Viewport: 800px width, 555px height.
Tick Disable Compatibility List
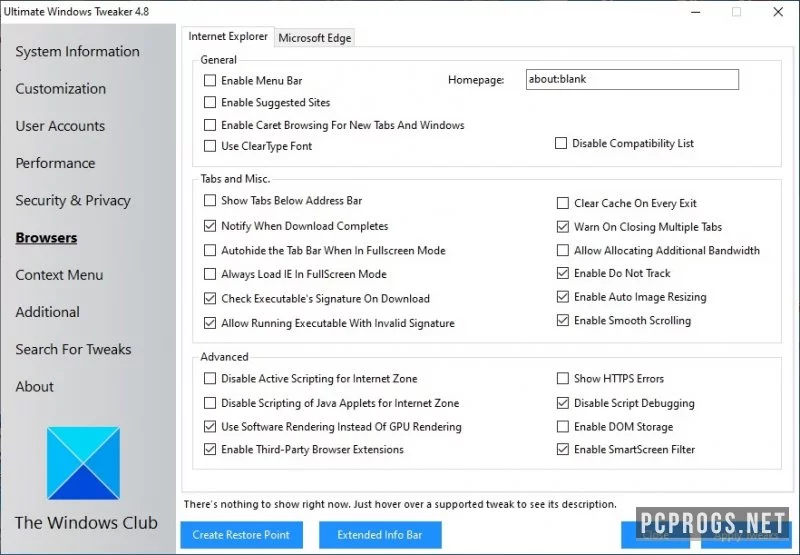(561, 143)
